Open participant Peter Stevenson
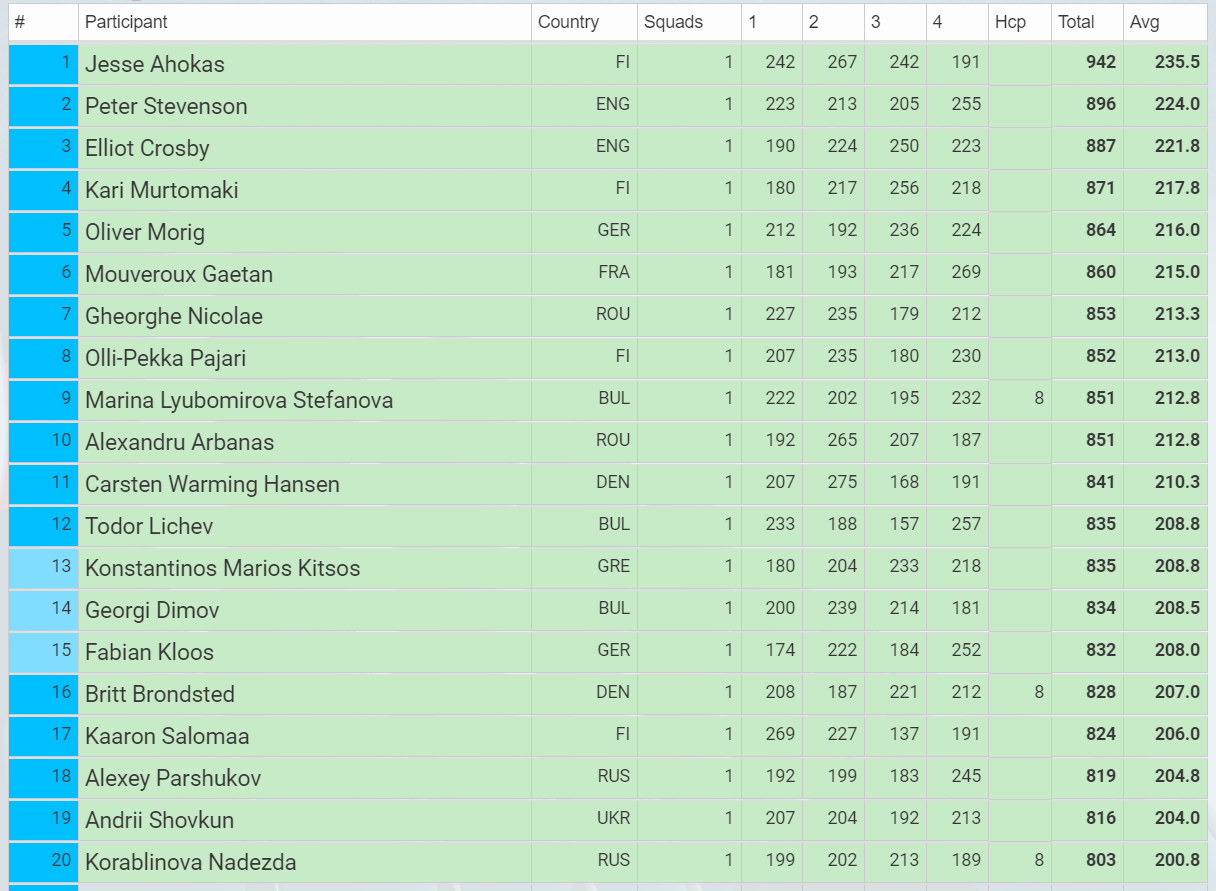Viewport: 1216px width, 891px height. click(166, 106)
